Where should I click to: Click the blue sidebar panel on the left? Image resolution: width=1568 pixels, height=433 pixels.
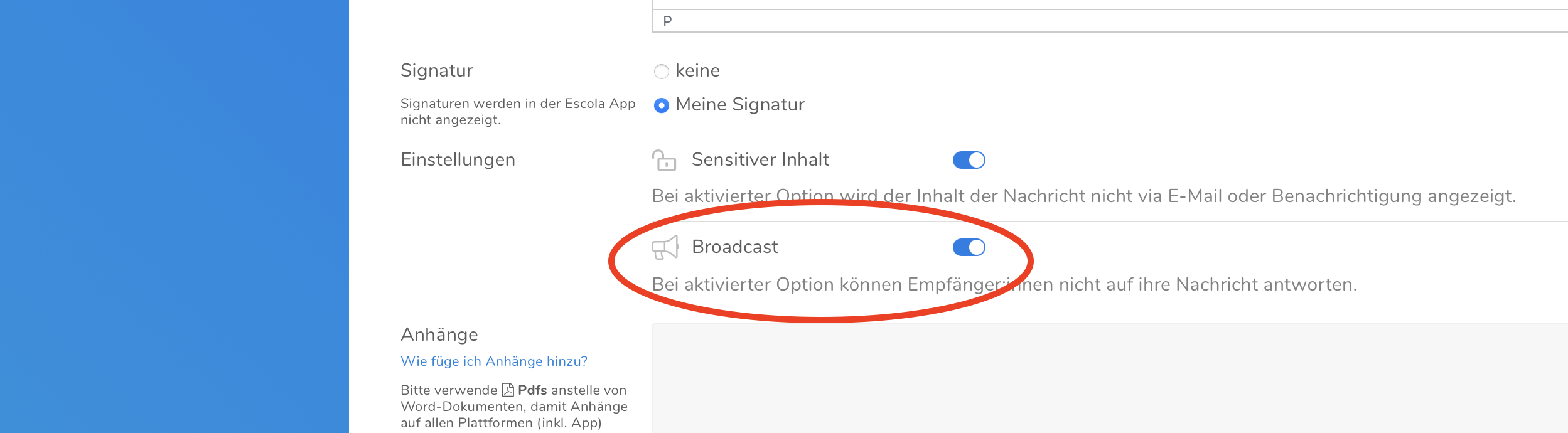[175, 216]
